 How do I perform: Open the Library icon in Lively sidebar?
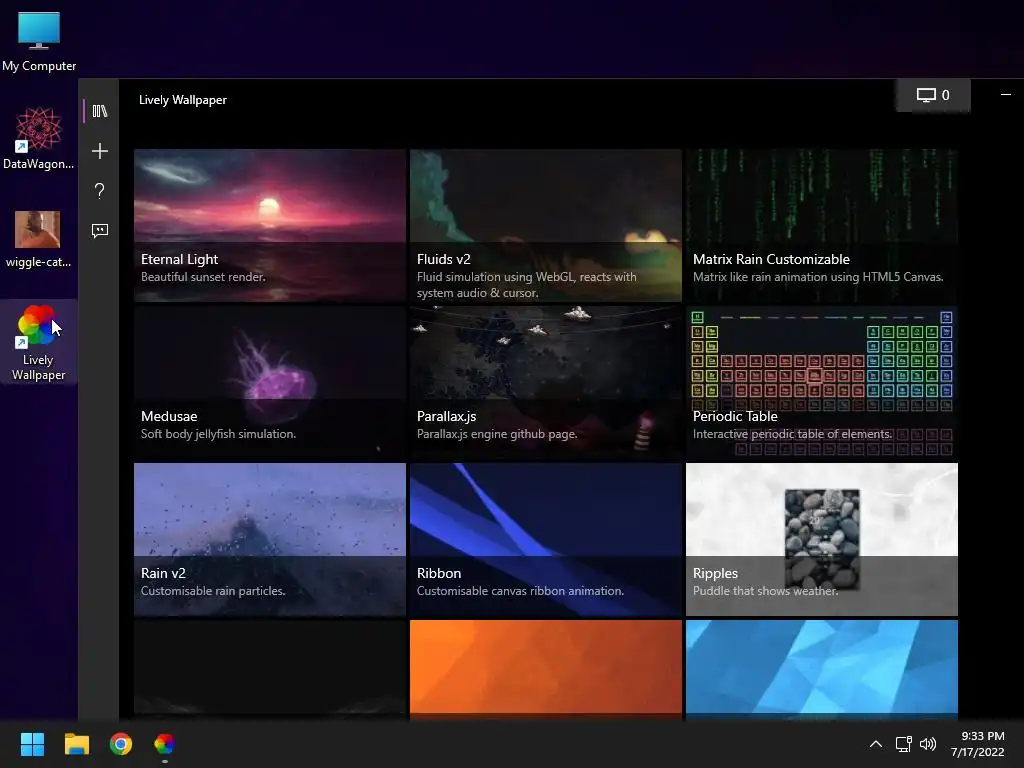click(99, 111)
